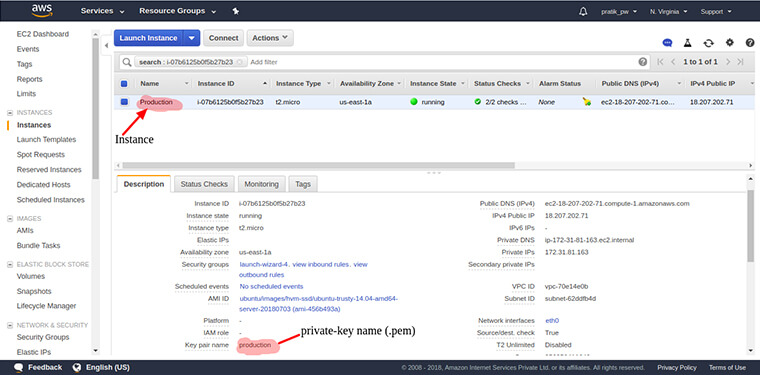Click the No scheduled events link

pyautogui.click(x=271, y=286)
